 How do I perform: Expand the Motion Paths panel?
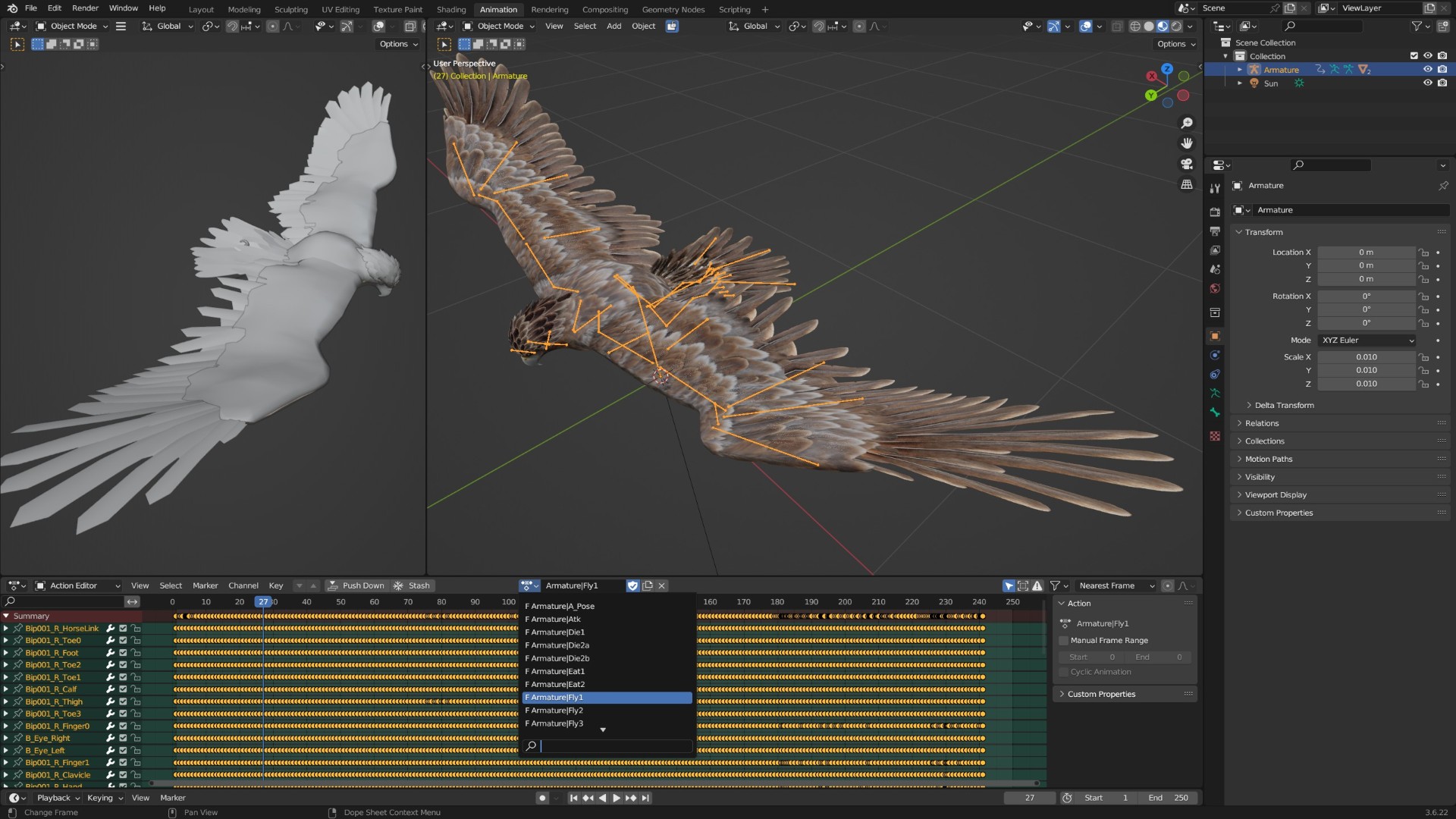coord(1268,460)
